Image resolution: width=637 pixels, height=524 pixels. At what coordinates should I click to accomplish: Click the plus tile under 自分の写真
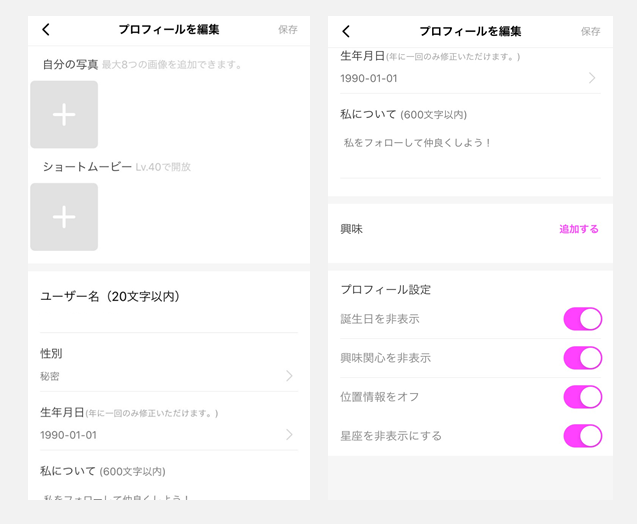[64, 115]
